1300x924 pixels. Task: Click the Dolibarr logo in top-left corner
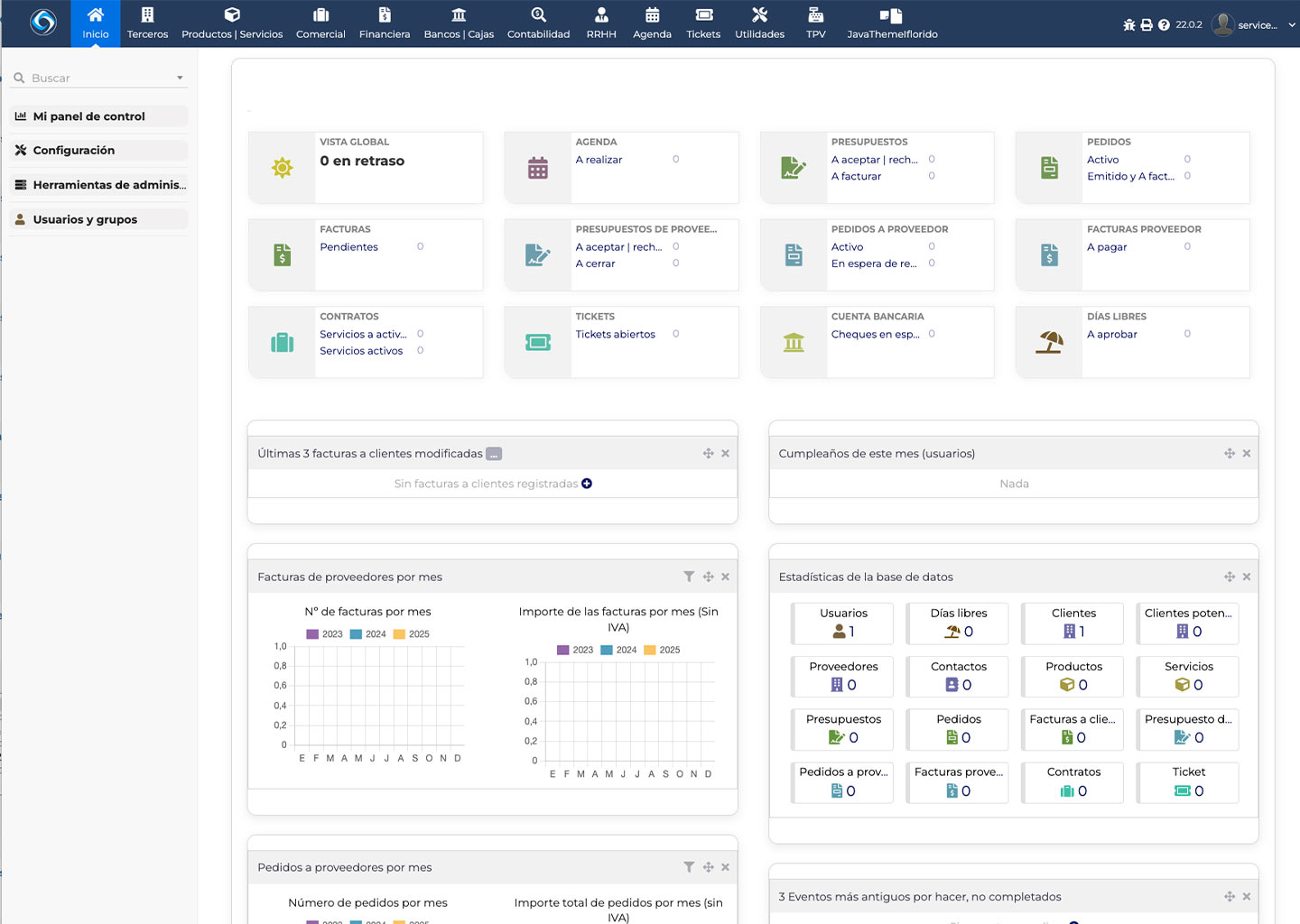(42, 22)
